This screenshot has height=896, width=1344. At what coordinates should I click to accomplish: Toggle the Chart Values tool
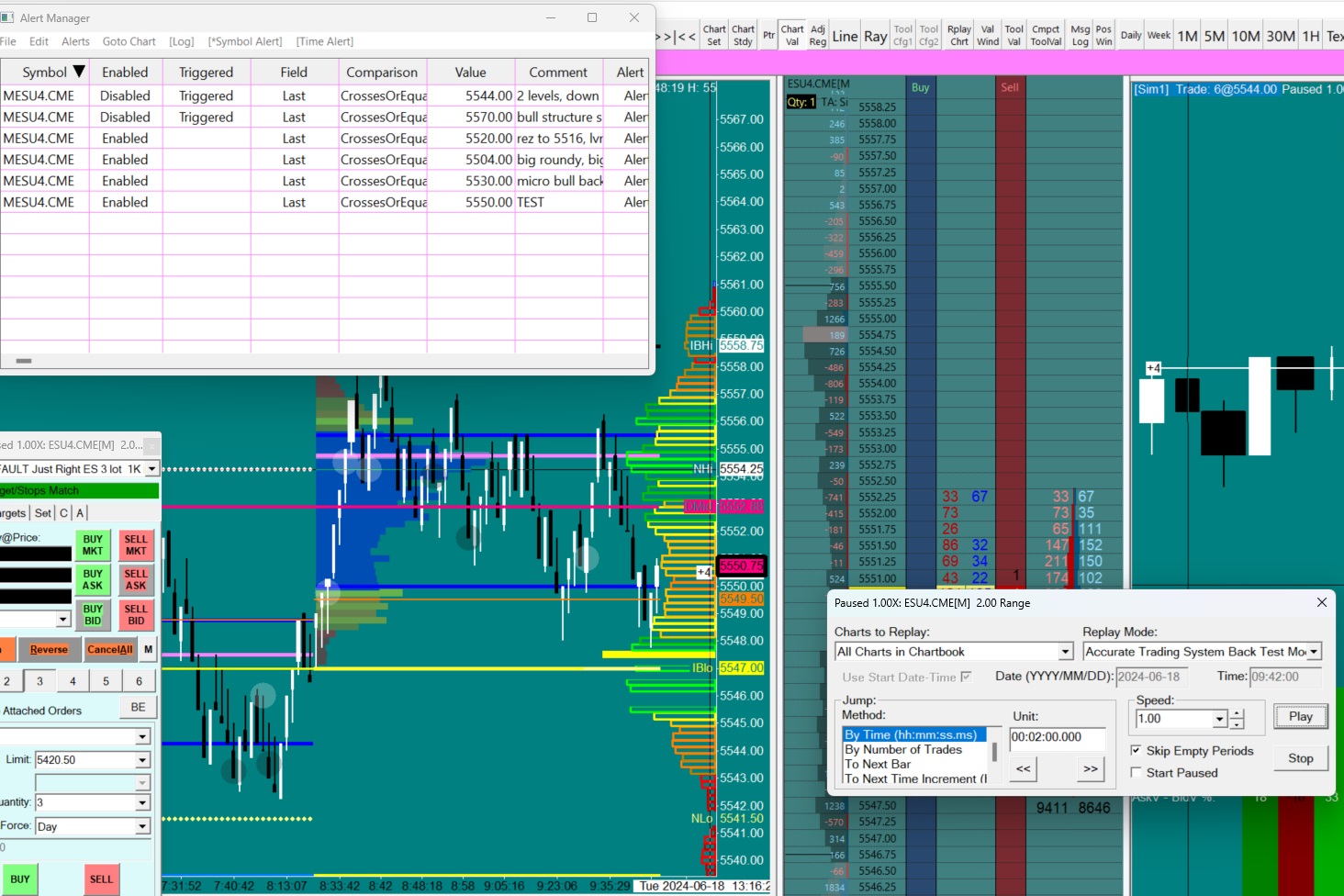792,36
